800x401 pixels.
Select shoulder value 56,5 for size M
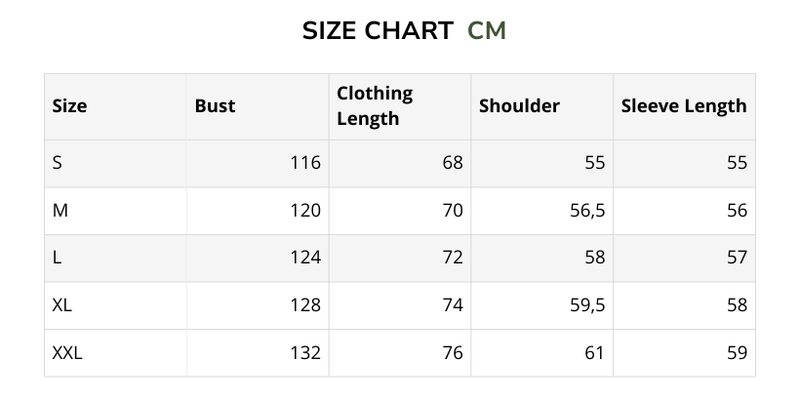click(586, 210)
